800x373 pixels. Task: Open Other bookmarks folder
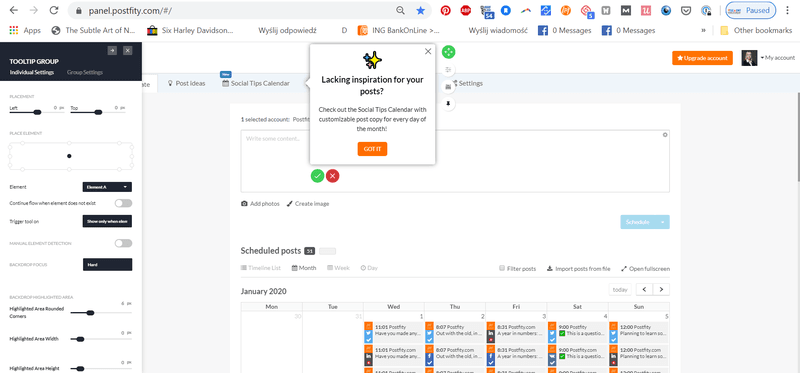coord(756,31)
